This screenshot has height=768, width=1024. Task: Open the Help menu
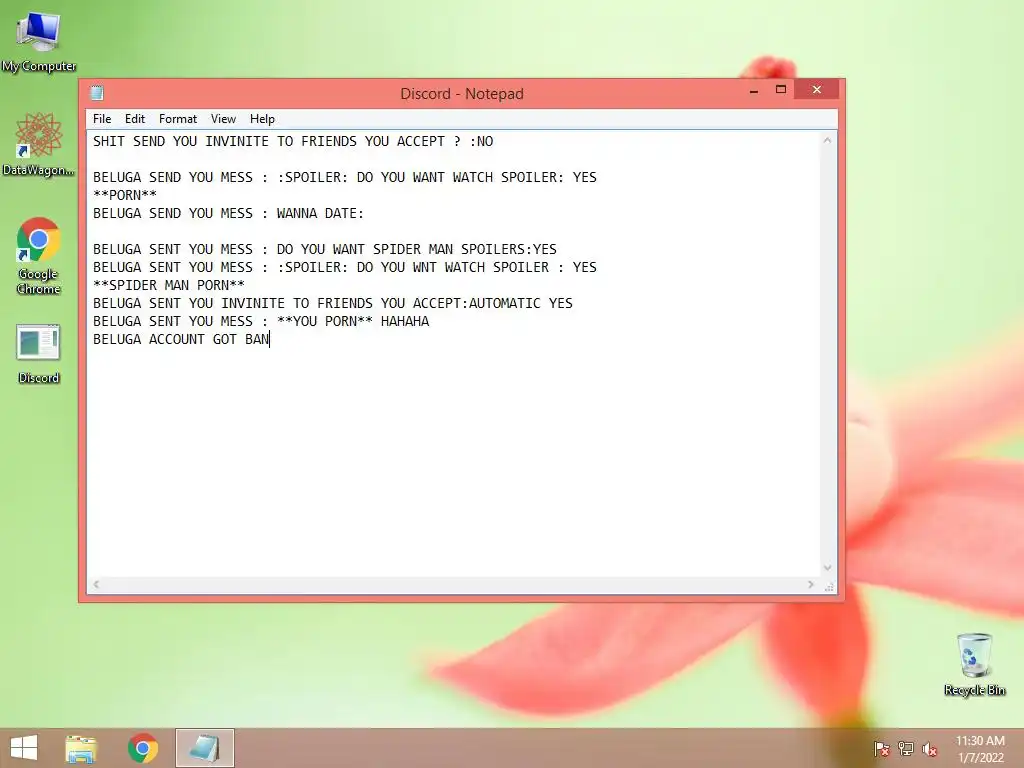pyautogui.click(x=262, y=119)
